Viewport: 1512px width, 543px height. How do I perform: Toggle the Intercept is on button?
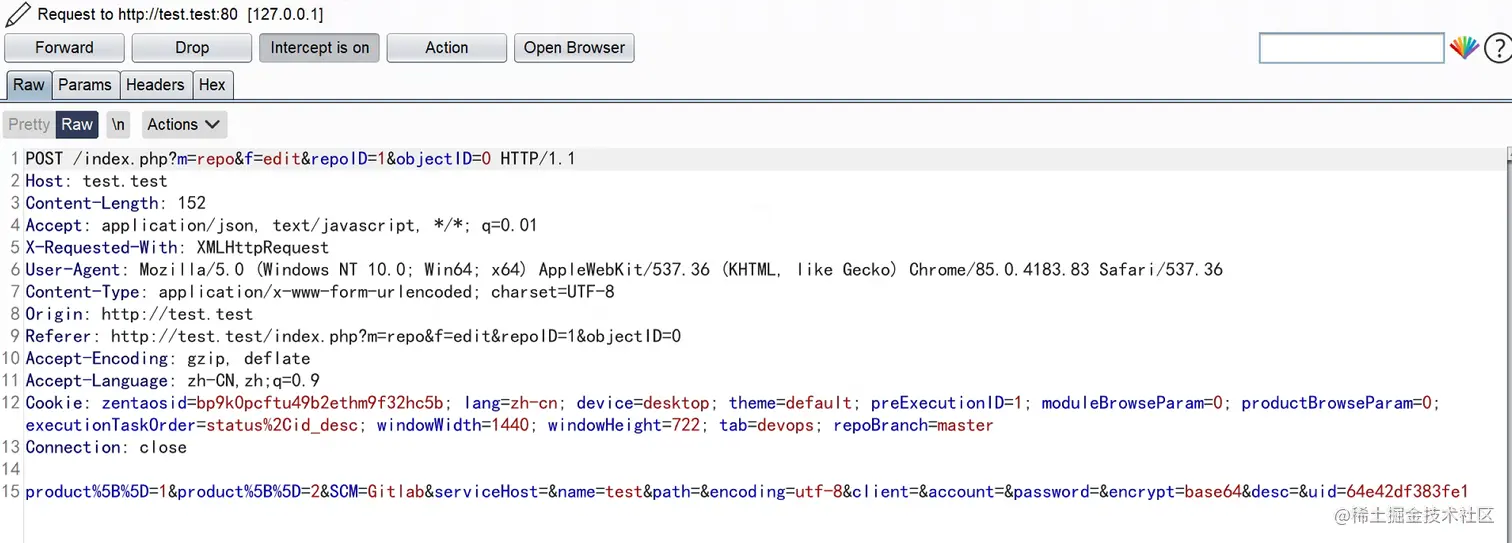(x=319, y=47)
